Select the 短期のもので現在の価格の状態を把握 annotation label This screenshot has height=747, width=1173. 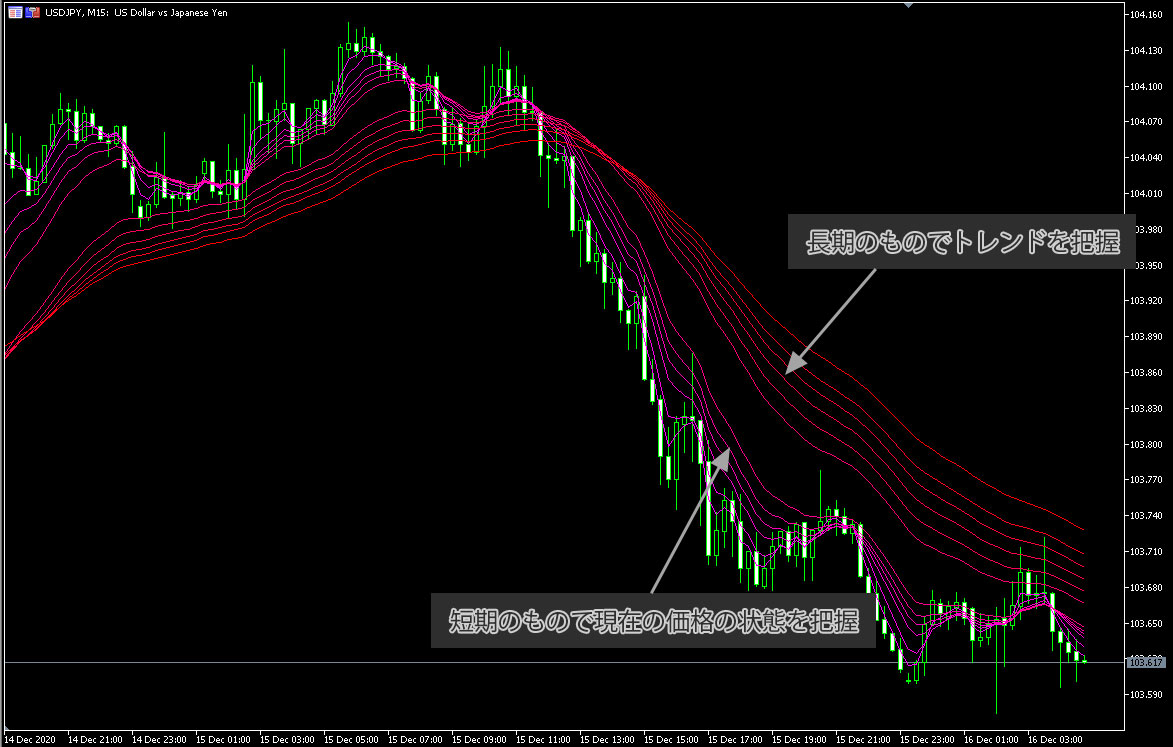pos(653,621)
